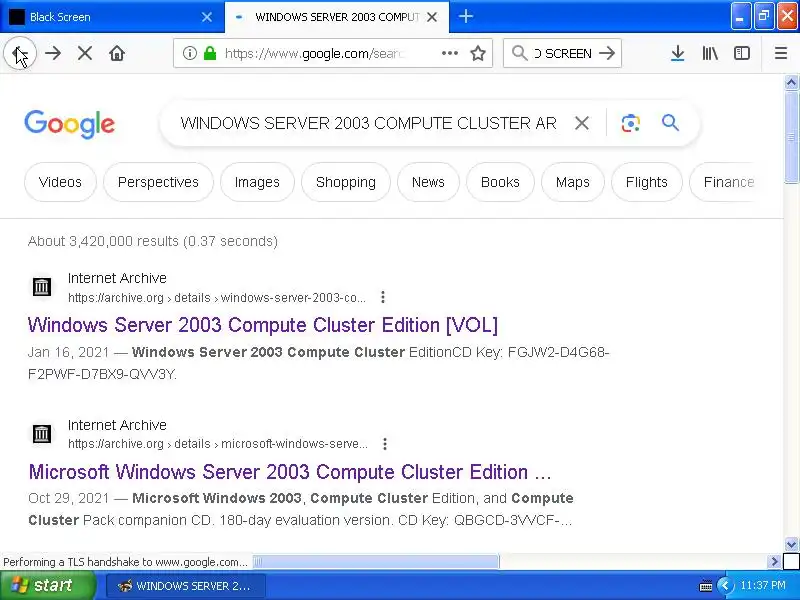Click the blue Google search magnifier
This screenshot has width=800, height=600.
pyautogui.click(x=670, y=123)
